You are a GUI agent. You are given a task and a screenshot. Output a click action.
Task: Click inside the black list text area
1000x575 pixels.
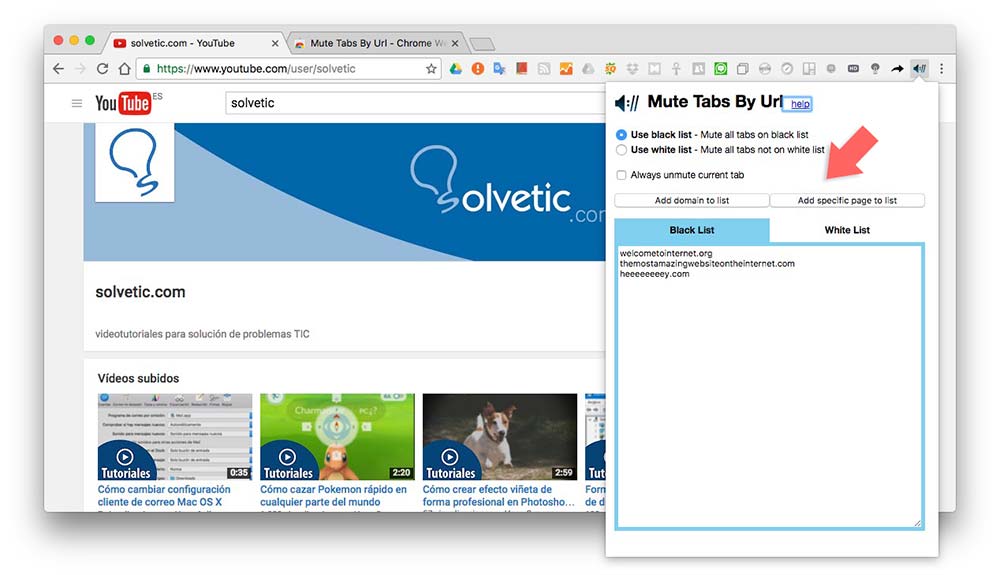770,386
